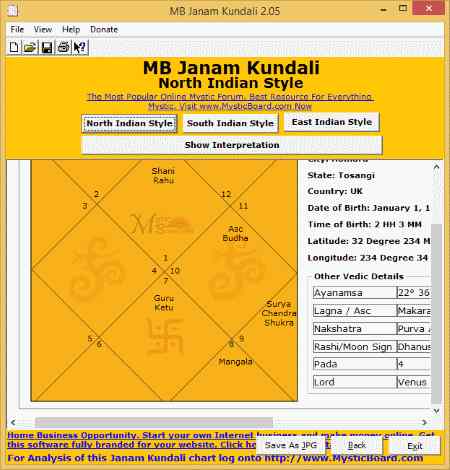The height and width of the screenshot is (470, 450).
Task: Click the 'Pada' label cell
Action: [x=354, y=364]
